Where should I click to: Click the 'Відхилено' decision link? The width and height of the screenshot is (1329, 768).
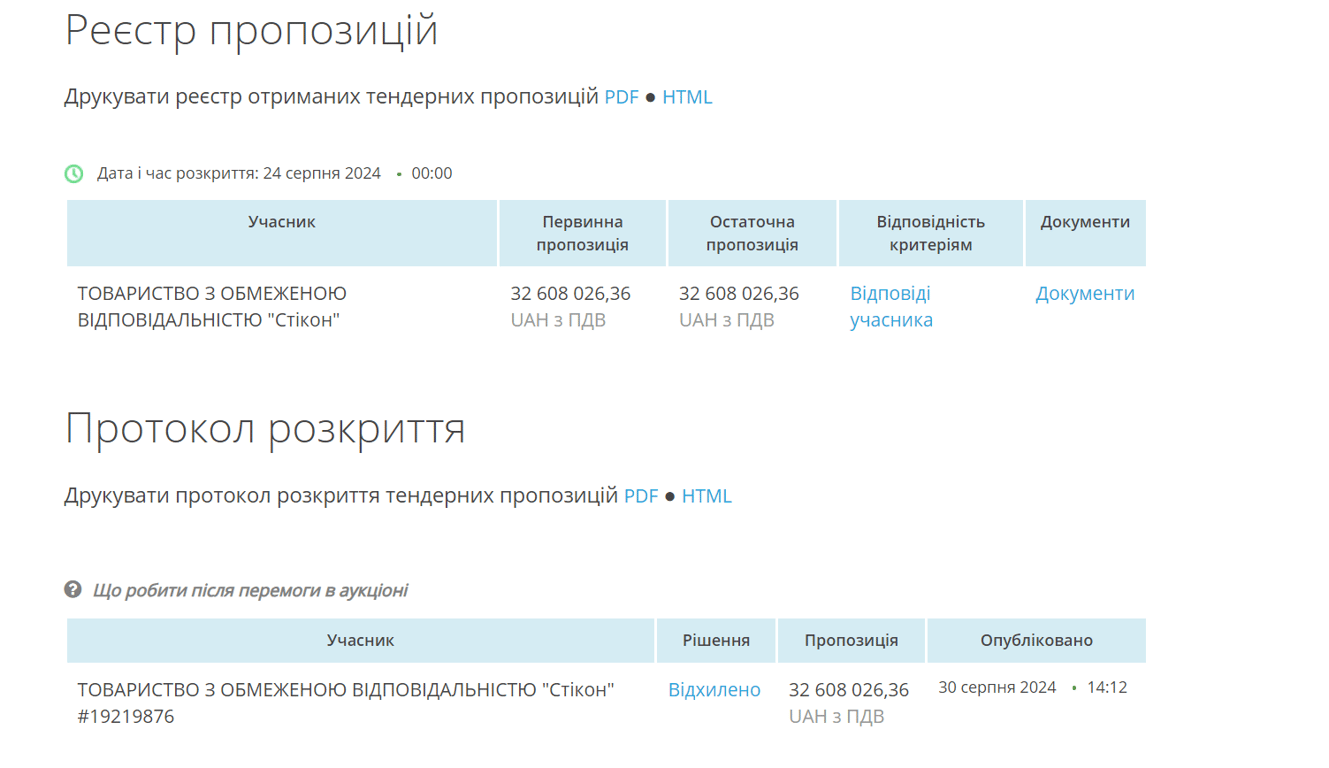pyautogui.click(x=714, y=690)
